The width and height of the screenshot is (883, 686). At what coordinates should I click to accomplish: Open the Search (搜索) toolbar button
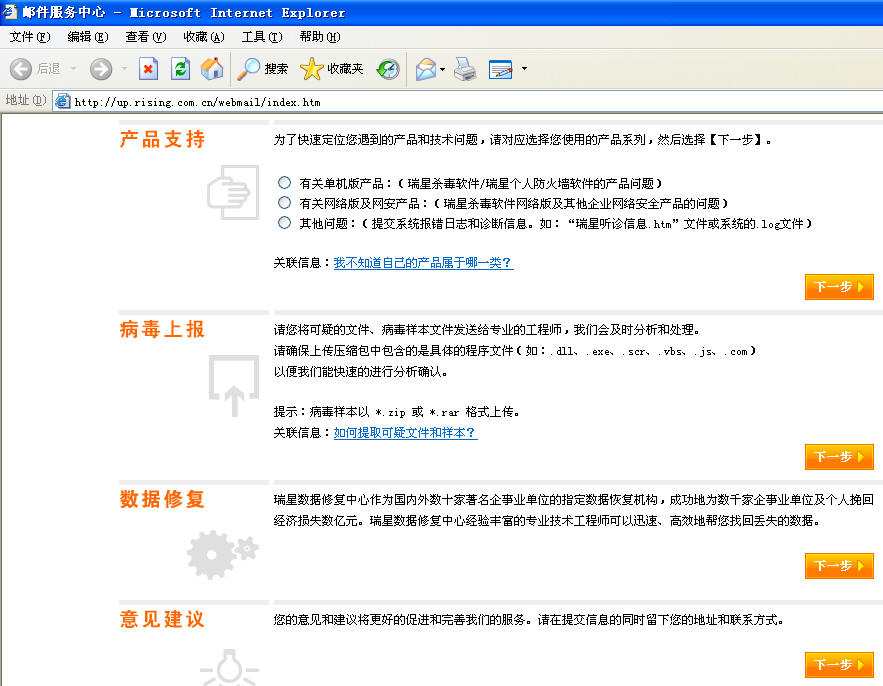click(x=263, y=69)
